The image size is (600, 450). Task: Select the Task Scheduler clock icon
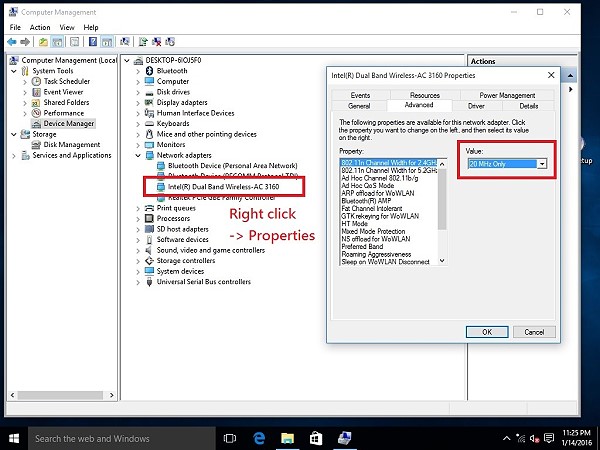point(36,81)
